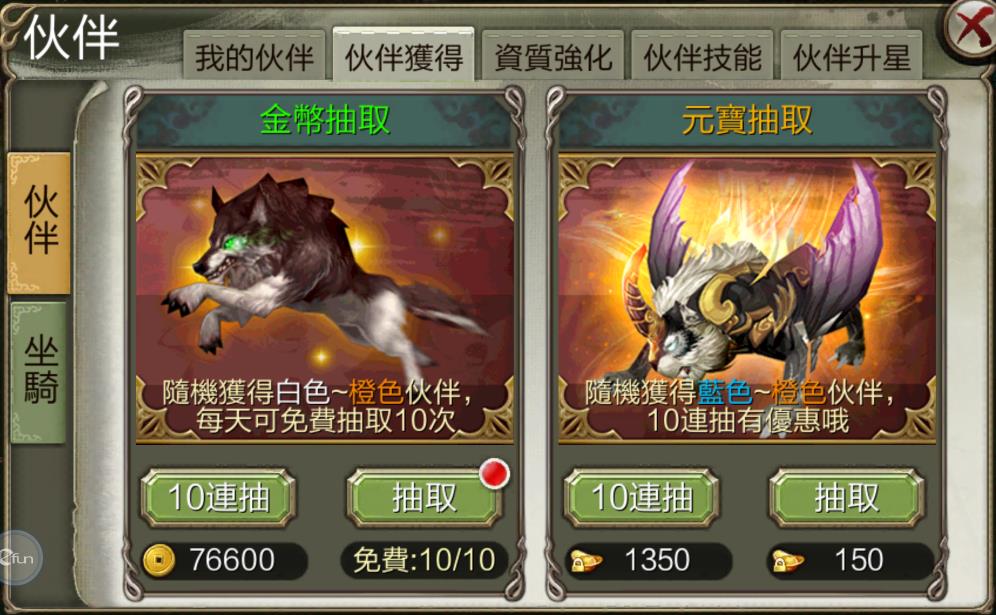The height and width of the screenshot is (615, 996).
Task: Click 10連抽 under gold coin draw
Action: (x=218, y=497)
